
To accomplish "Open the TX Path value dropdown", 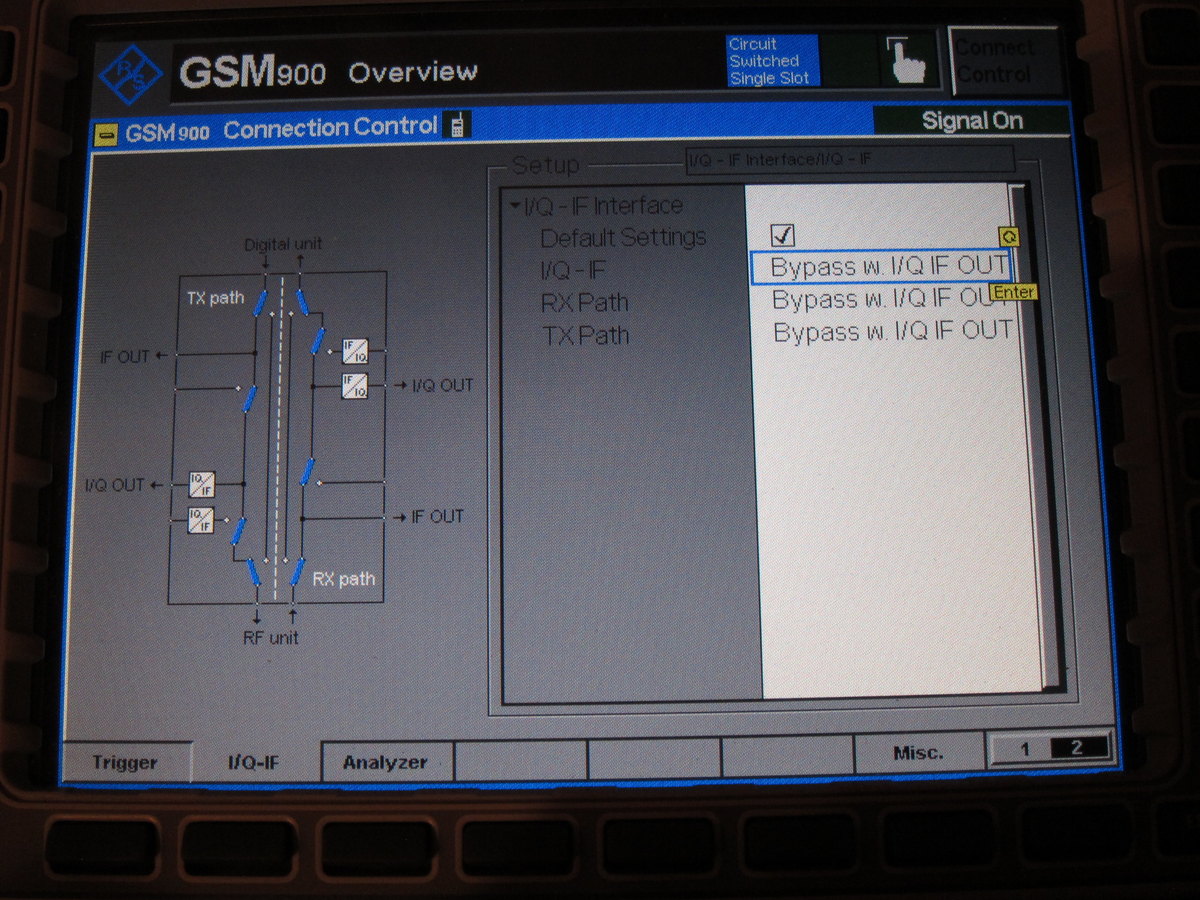I will coord(892,331).
